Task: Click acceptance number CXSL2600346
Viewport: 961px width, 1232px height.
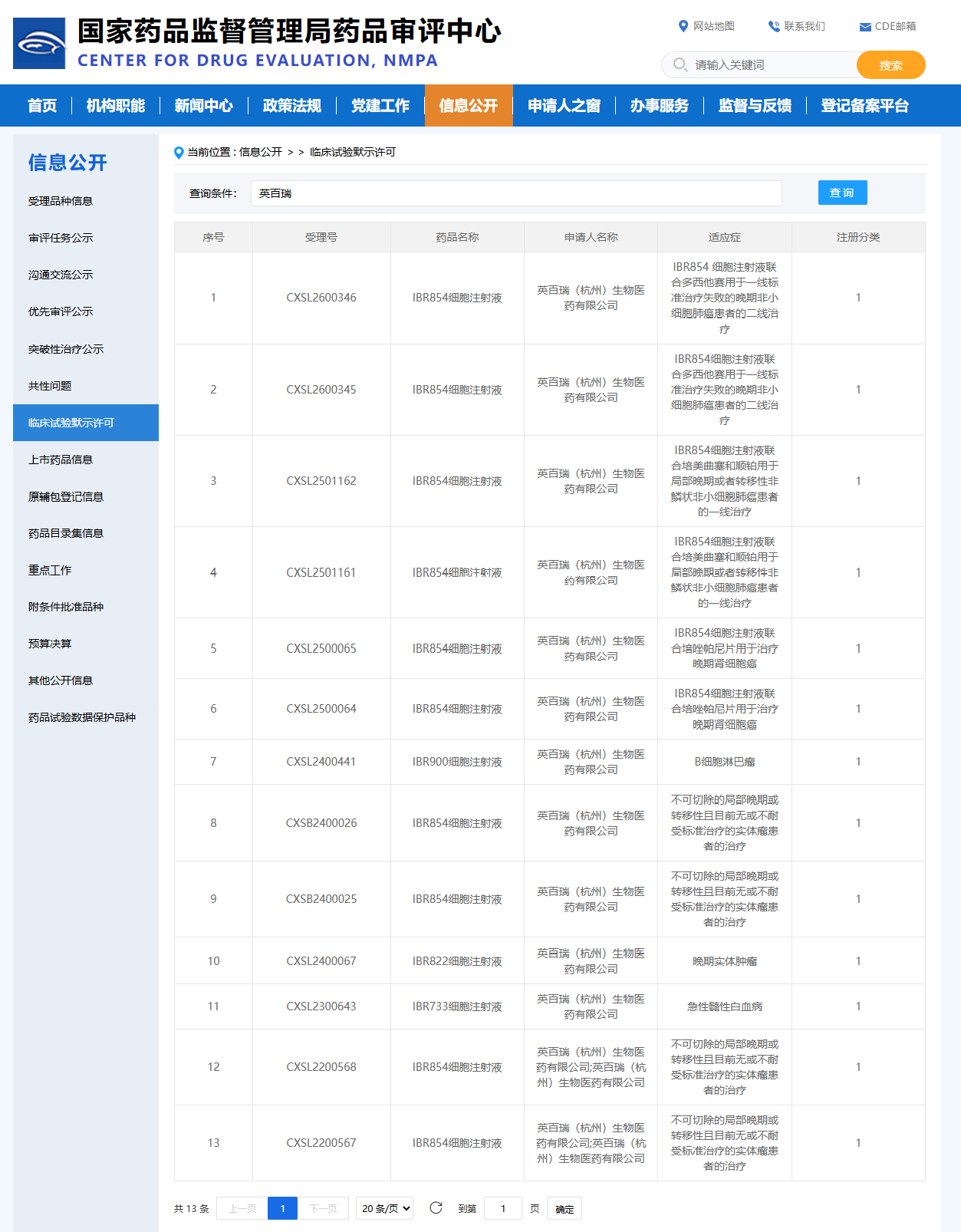Action: (x=321, y=298)
